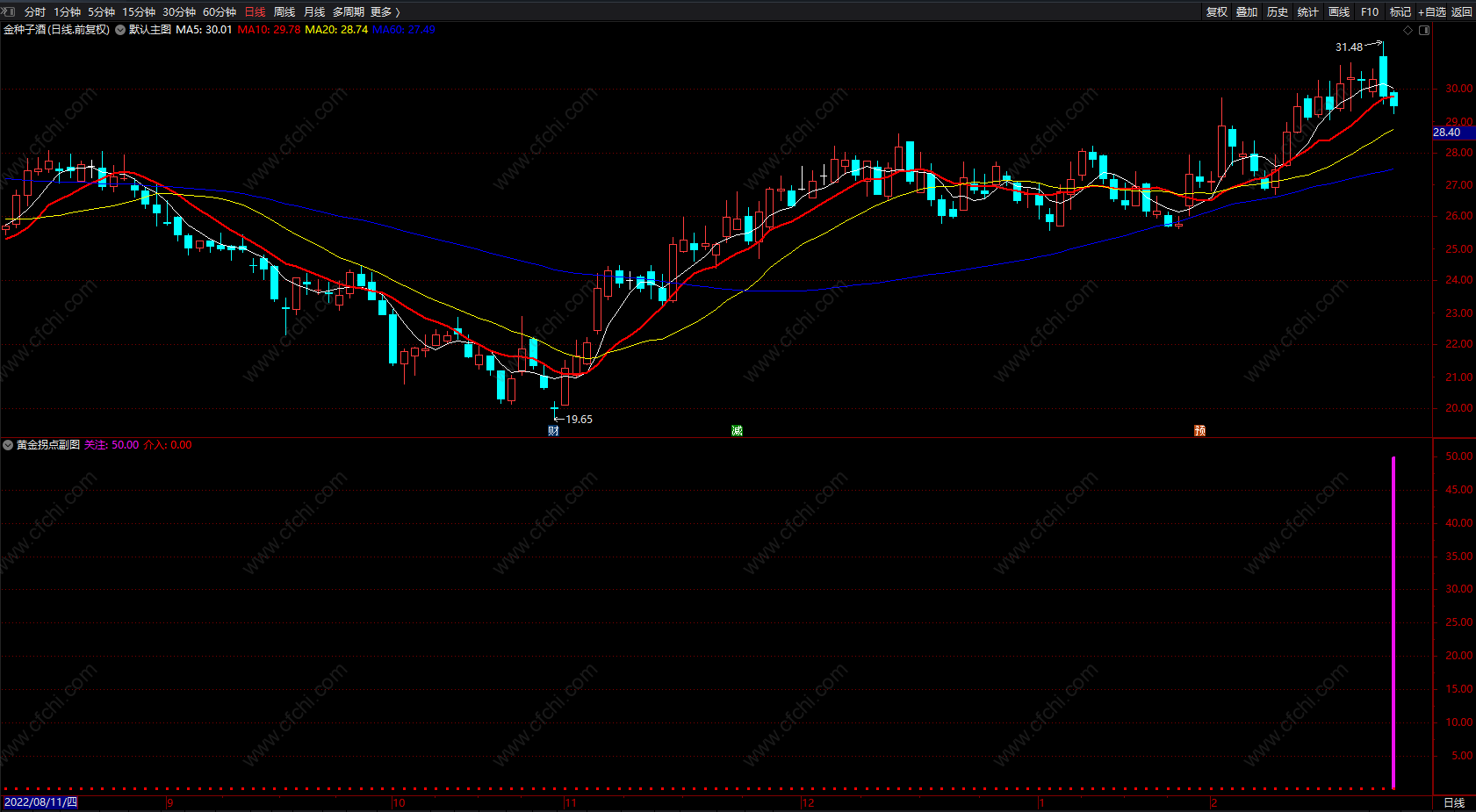Image resolution: width=1476 pixels, height=812 pixels.
Task: Click the yellow MA20: 28.74 label
Action: click(x=336, y=30)
